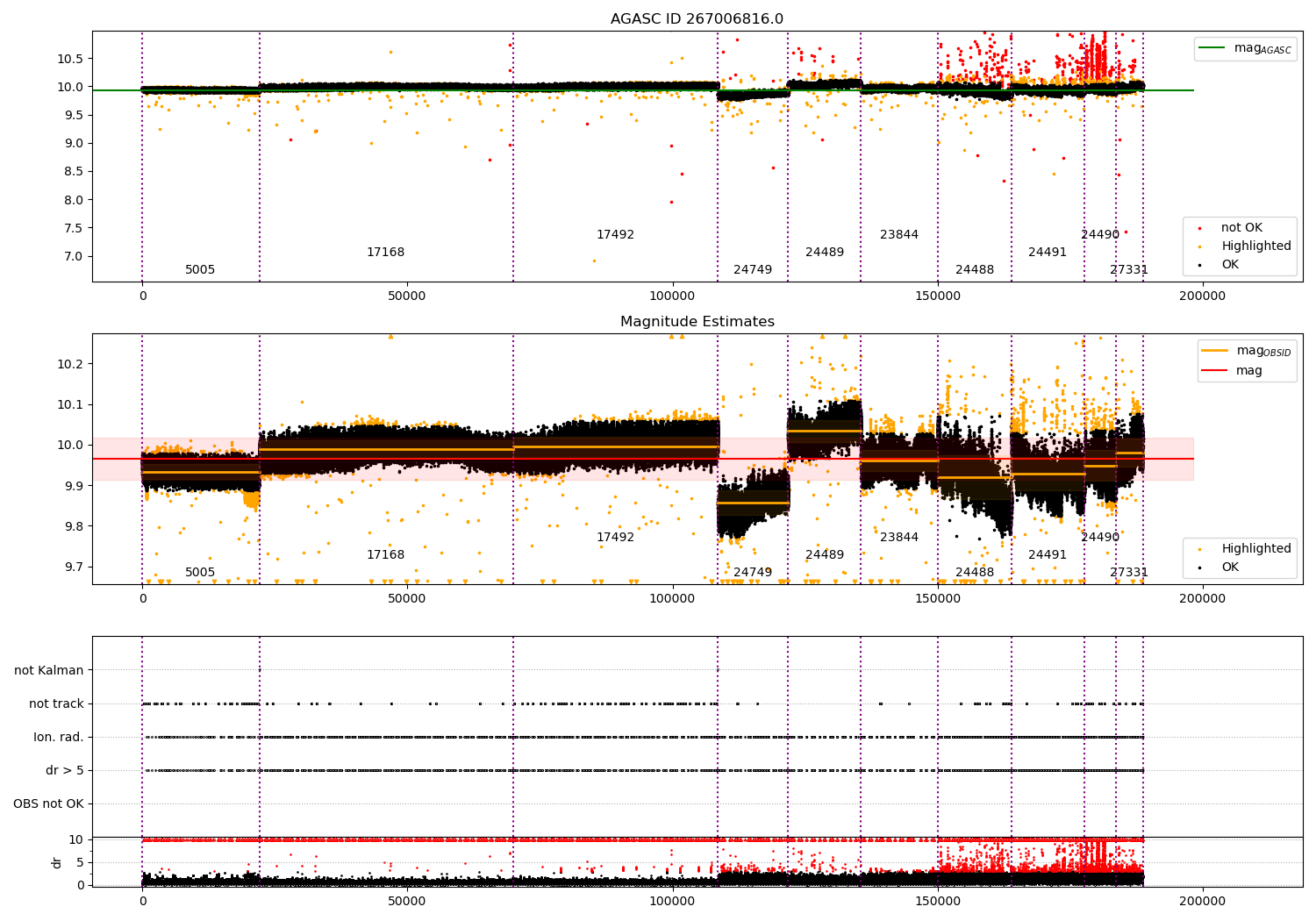The image size is (1316, 921).
Task: Click the 'dr > 5' row label
Action: (65, 770)
